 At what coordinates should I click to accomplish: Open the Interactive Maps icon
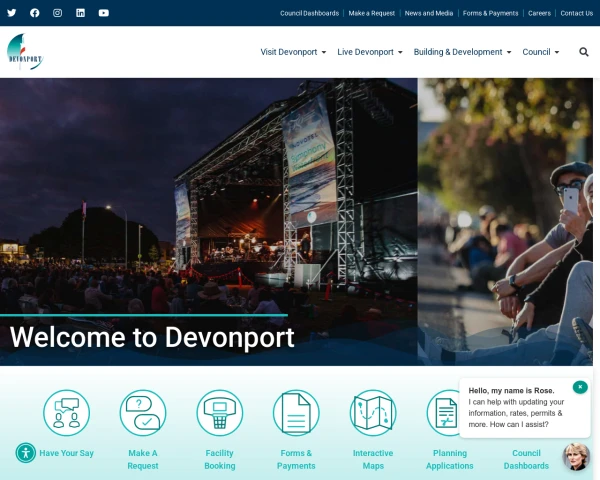pos(373,413)
